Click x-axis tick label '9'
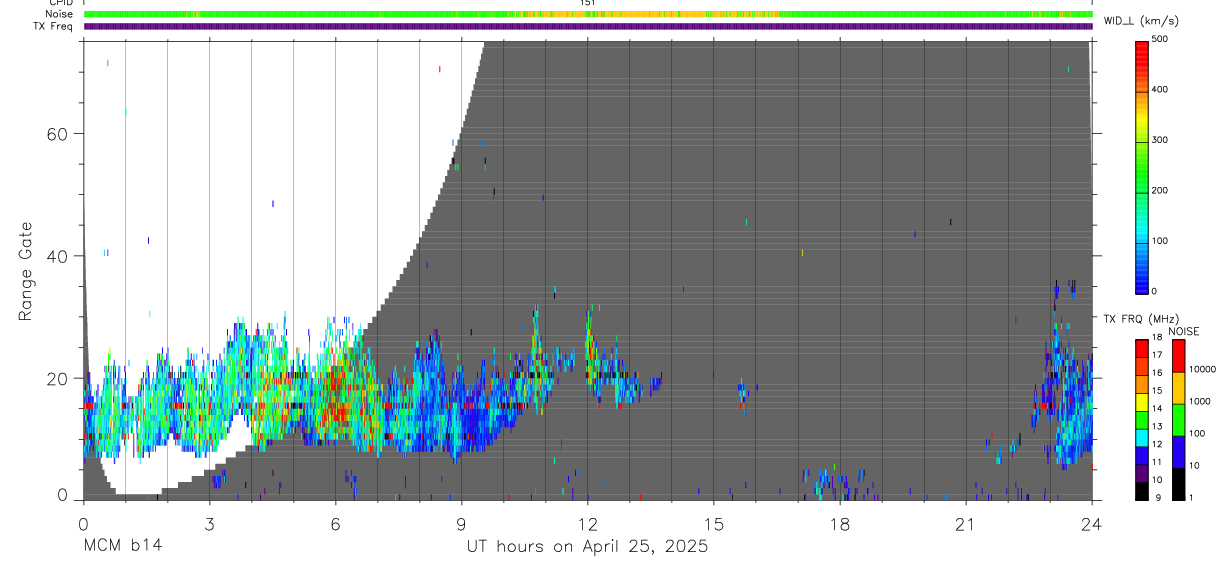This screenshot has height=567, width=1228. [x=461, y=525]
